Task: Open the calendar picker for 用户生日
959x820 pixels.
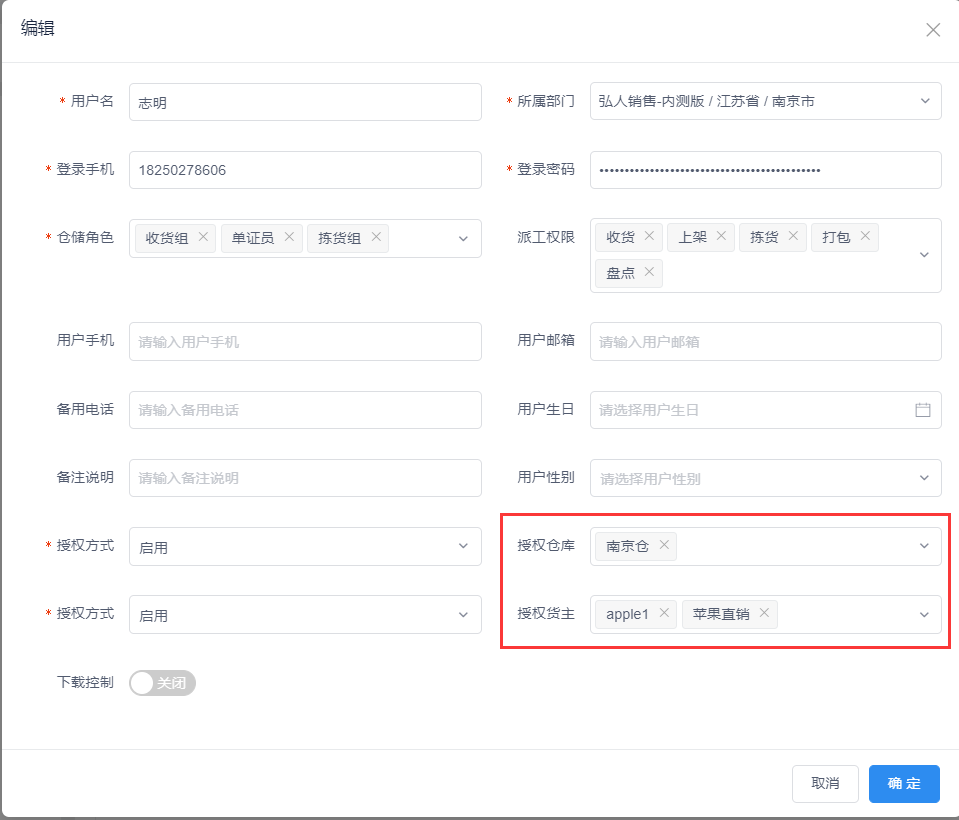Action: click(923, 410)
